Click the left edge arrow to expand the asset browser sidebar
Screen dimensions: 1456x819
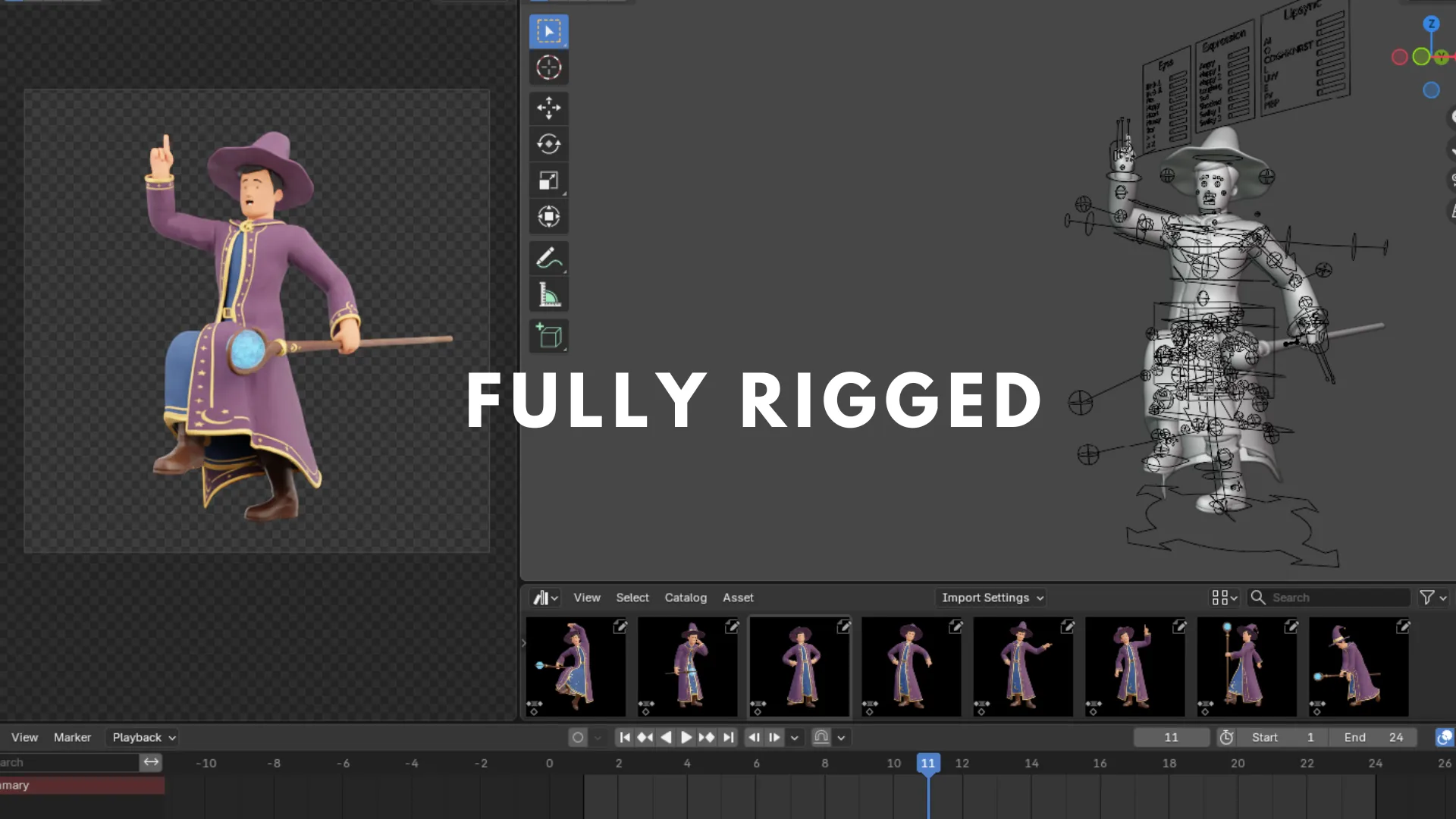[523, 643]
